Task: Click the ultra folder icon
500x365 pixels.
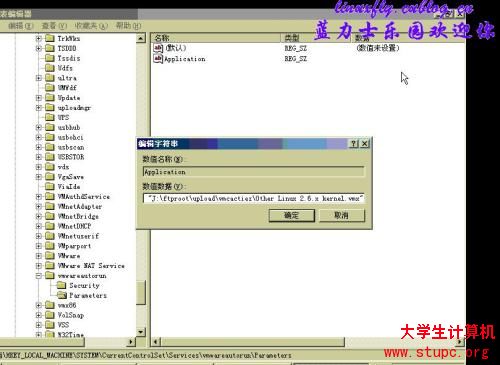Action: pyautogui.click(x=50, y=78)
